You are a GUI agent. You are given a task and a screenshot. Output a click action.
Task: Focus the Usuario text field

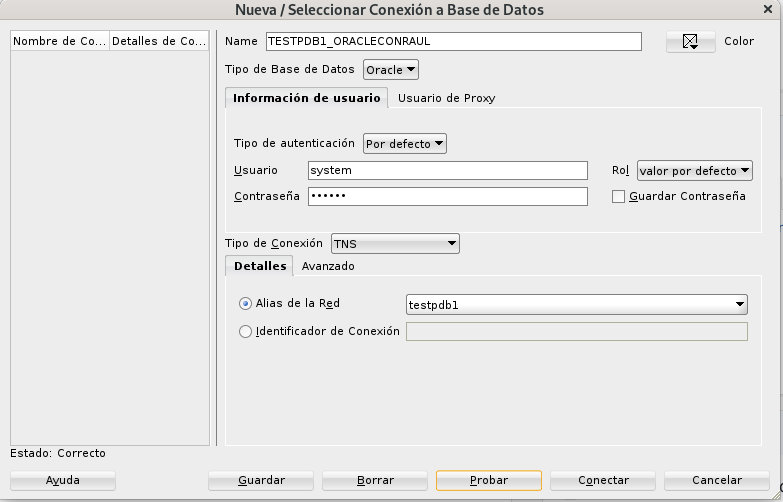[447, 171]
